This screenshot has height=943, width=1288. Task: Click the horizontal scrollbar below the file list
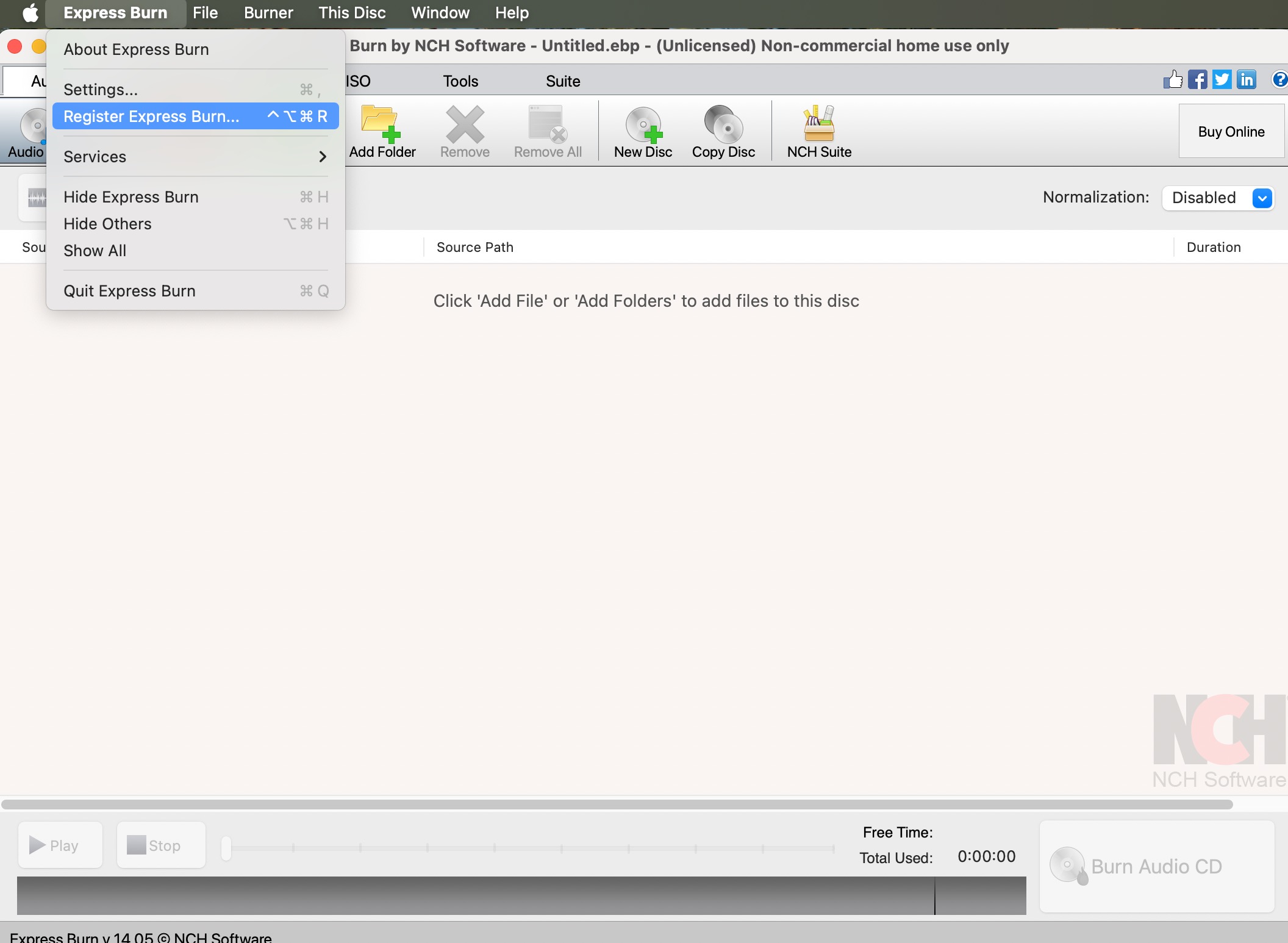616,805
